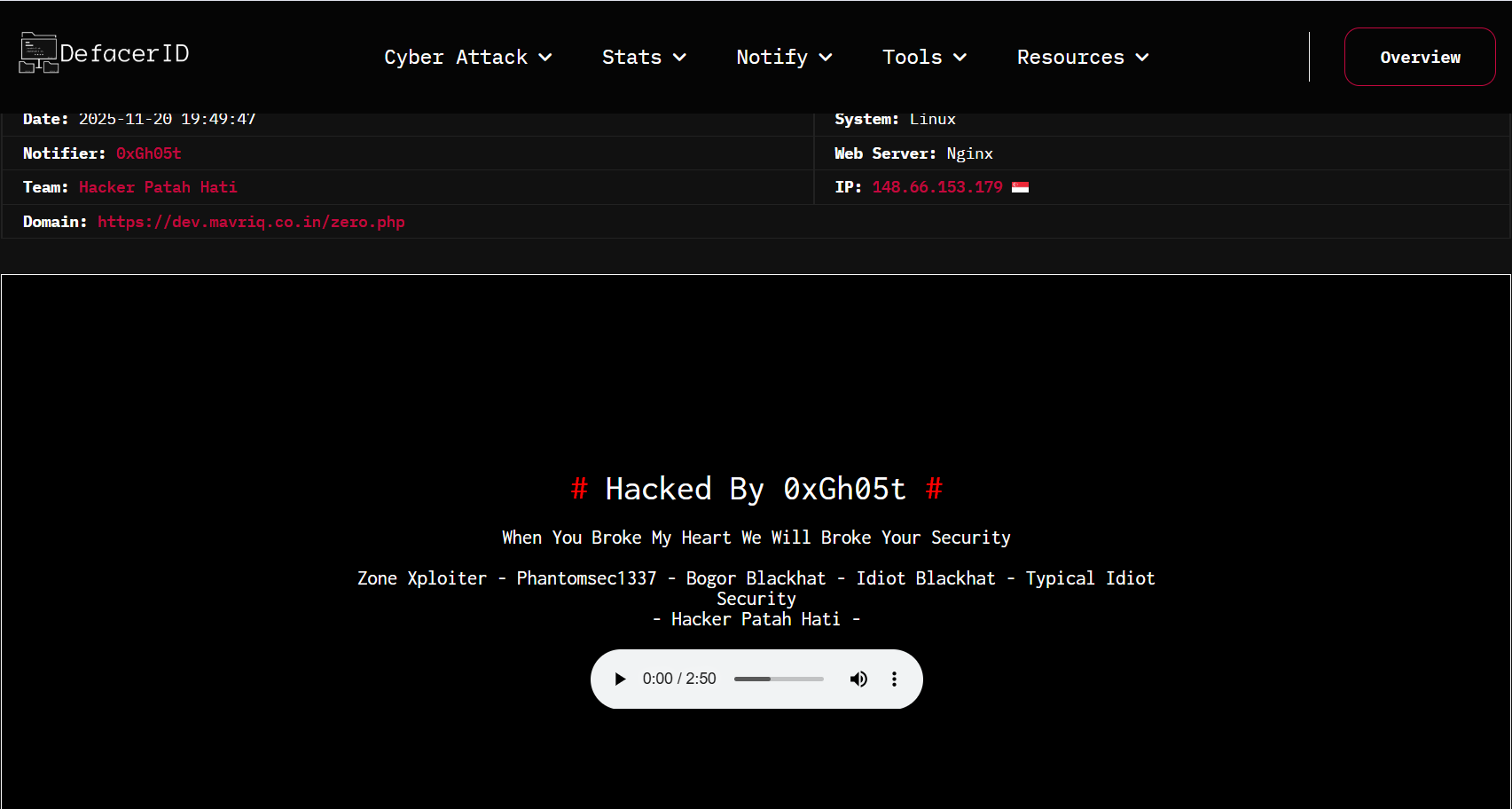The height and width of the screenshot is (809, 1512).
Task: Click the audio progress slider
Action: click(779, 679)
